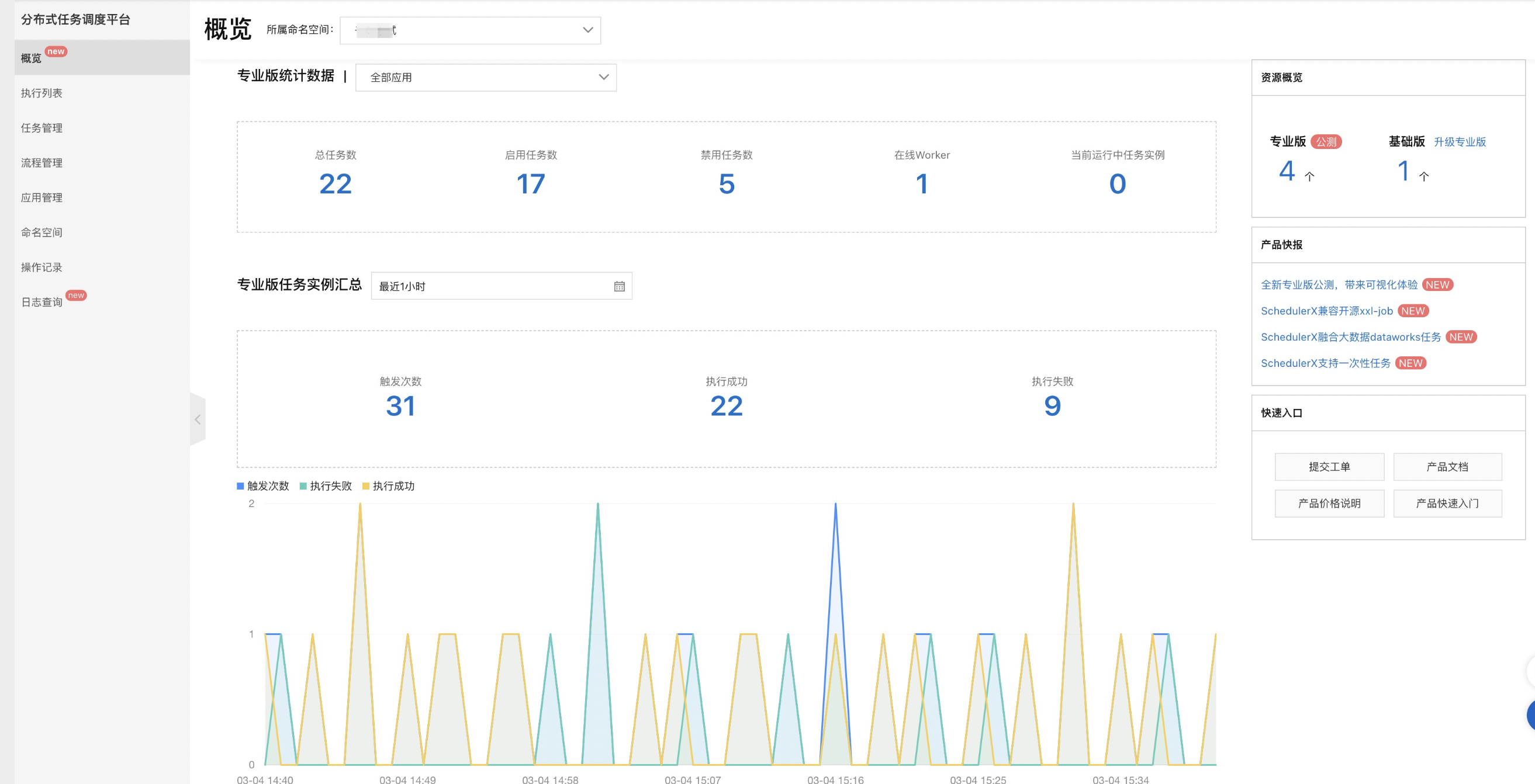Click the 提交工单 button
This screenshot has height=784, width=1535.
click(1329, 467)
